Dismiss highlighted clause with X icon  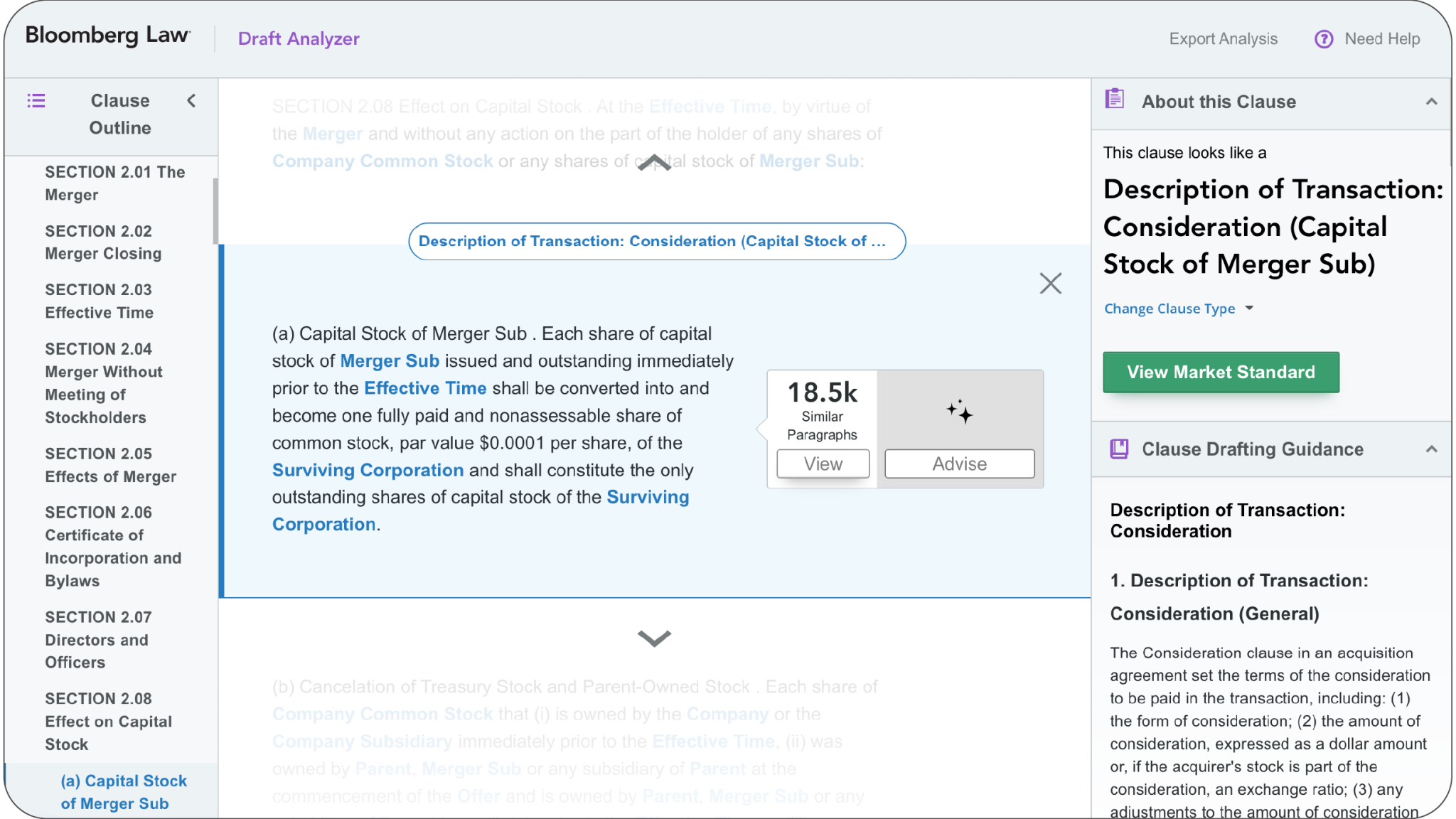1051,283
